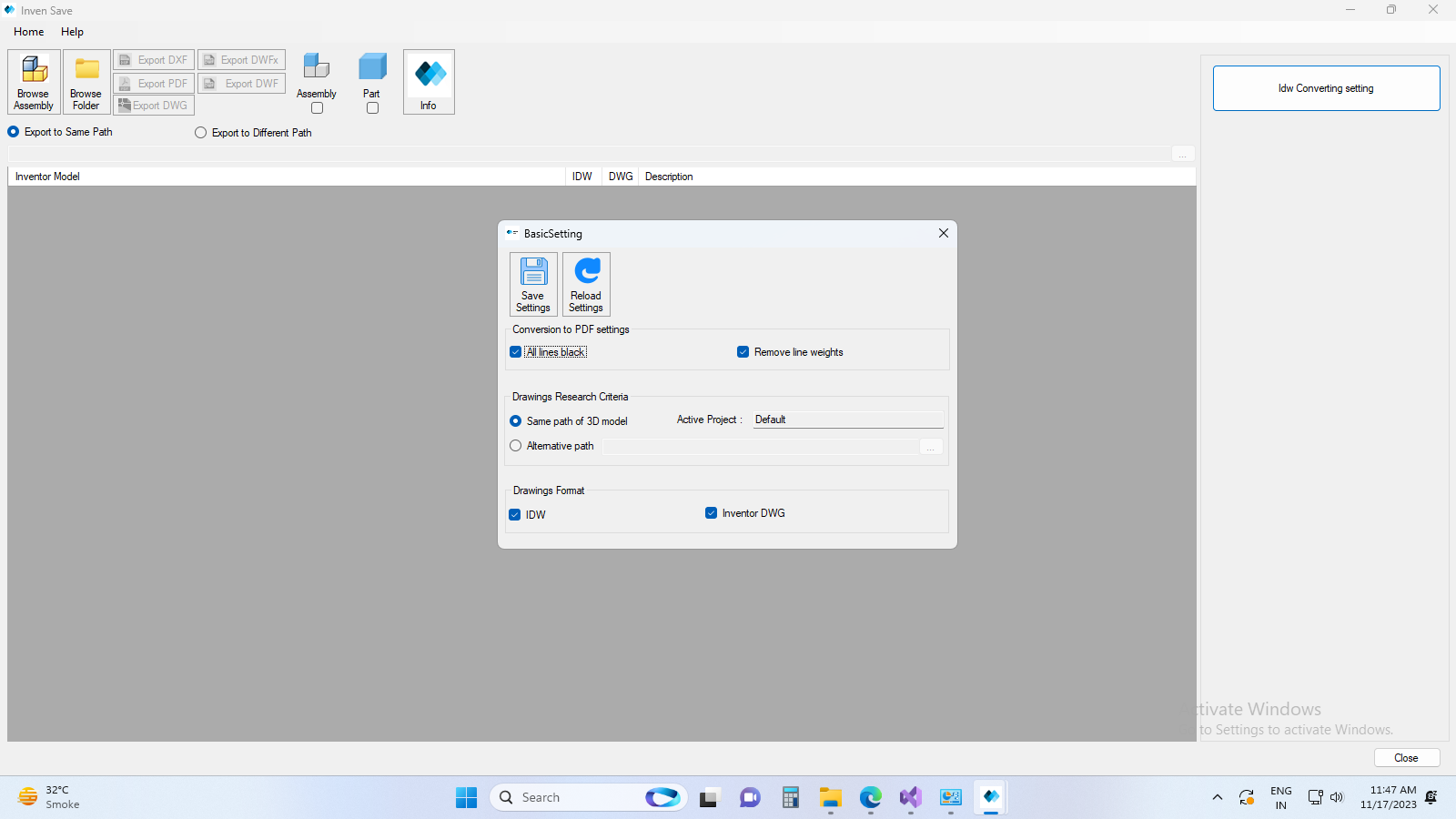Click the ENG IN language indicator
The height and width of the screenshot is (819, 1456).
coord(1281,798)
